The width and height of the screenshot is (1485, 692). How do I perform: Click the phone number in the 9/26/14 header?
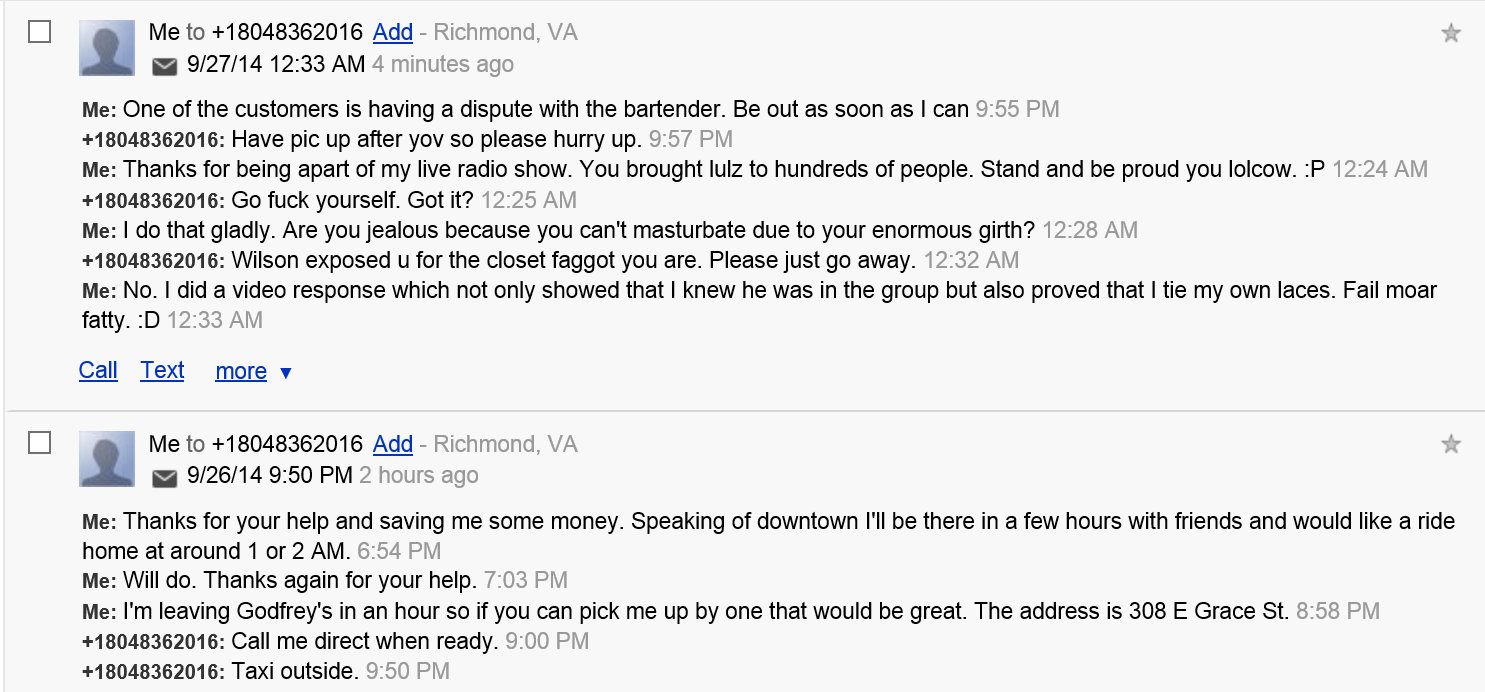pos(287,444)
